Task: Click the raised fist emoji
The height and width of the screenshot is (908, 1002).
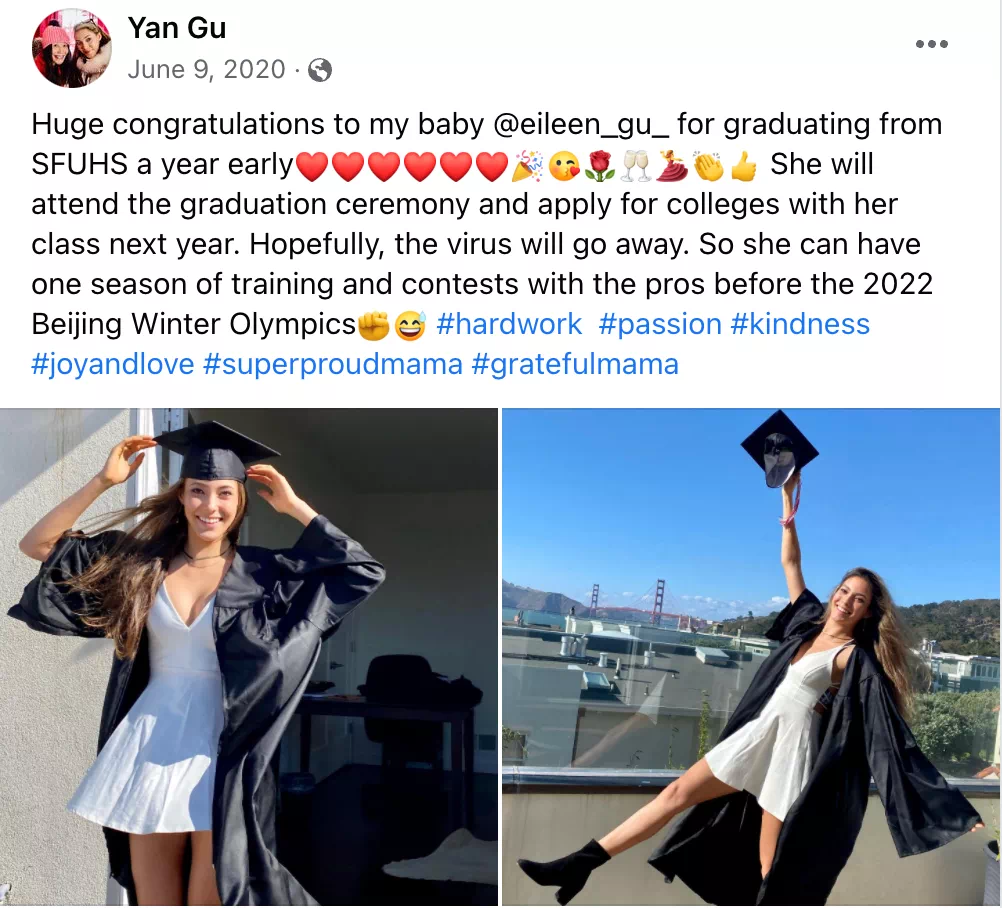Action: point(374,325)
